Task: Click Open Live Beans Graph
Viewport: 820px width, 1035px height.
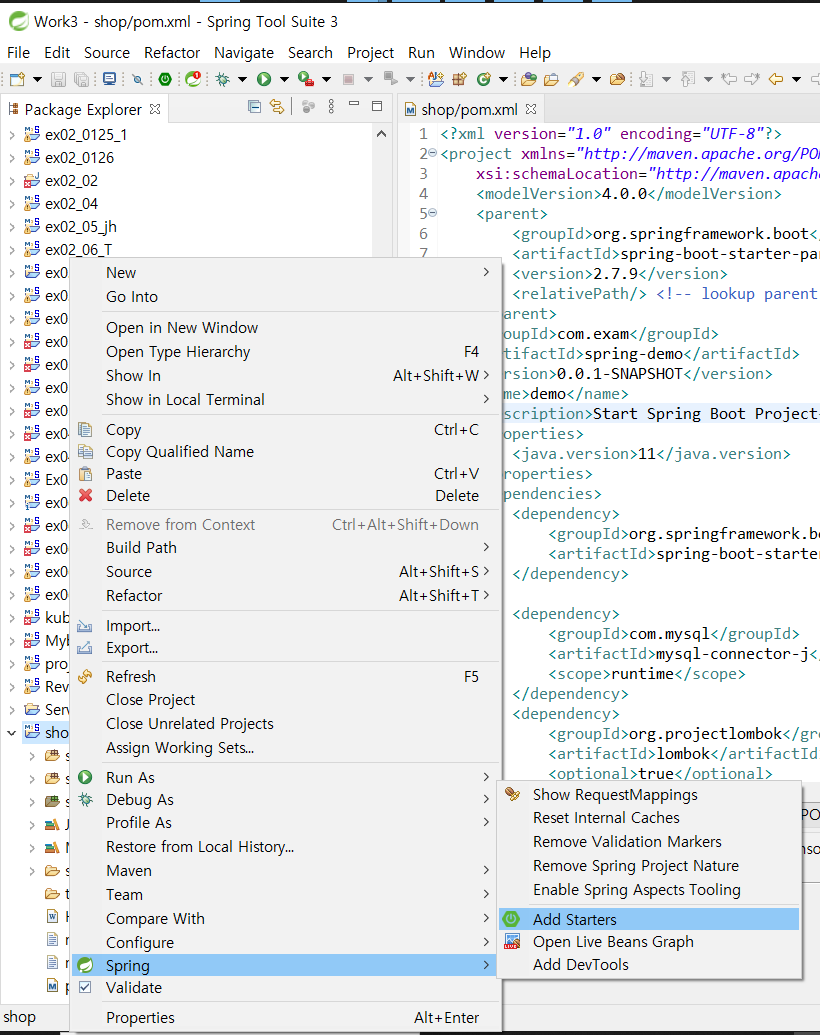Action: coord(649,942)
